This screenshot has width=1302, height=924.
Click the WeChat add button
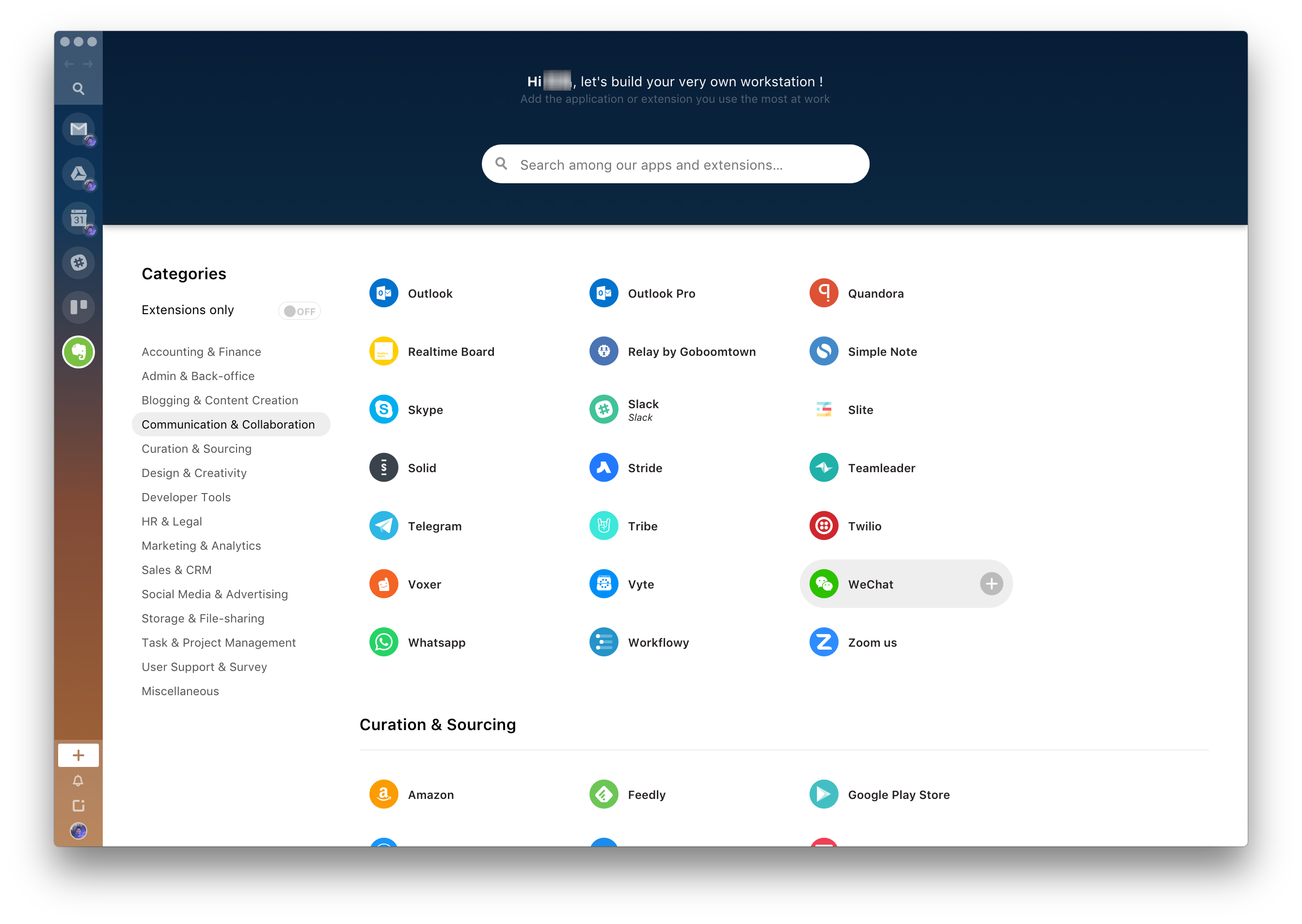(x=989, y=584)
